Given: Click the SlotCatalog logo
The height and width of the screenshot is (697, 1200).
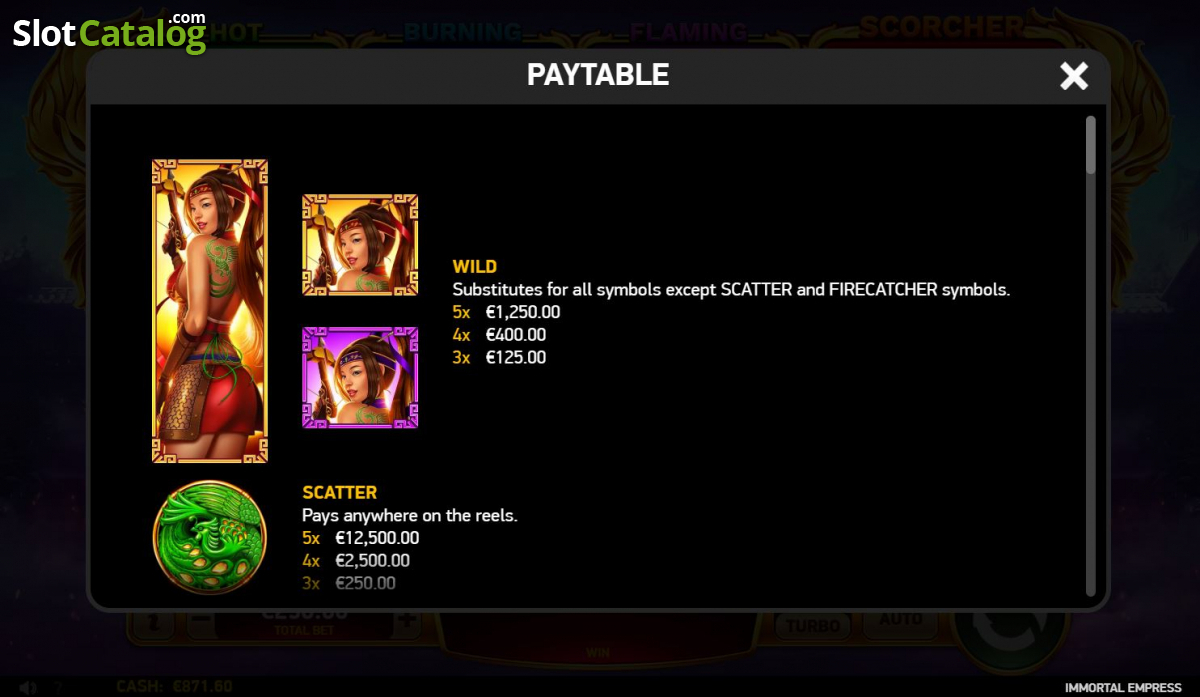Looking at the screenshot, I should pyautogui.click(x=109, y=33).
